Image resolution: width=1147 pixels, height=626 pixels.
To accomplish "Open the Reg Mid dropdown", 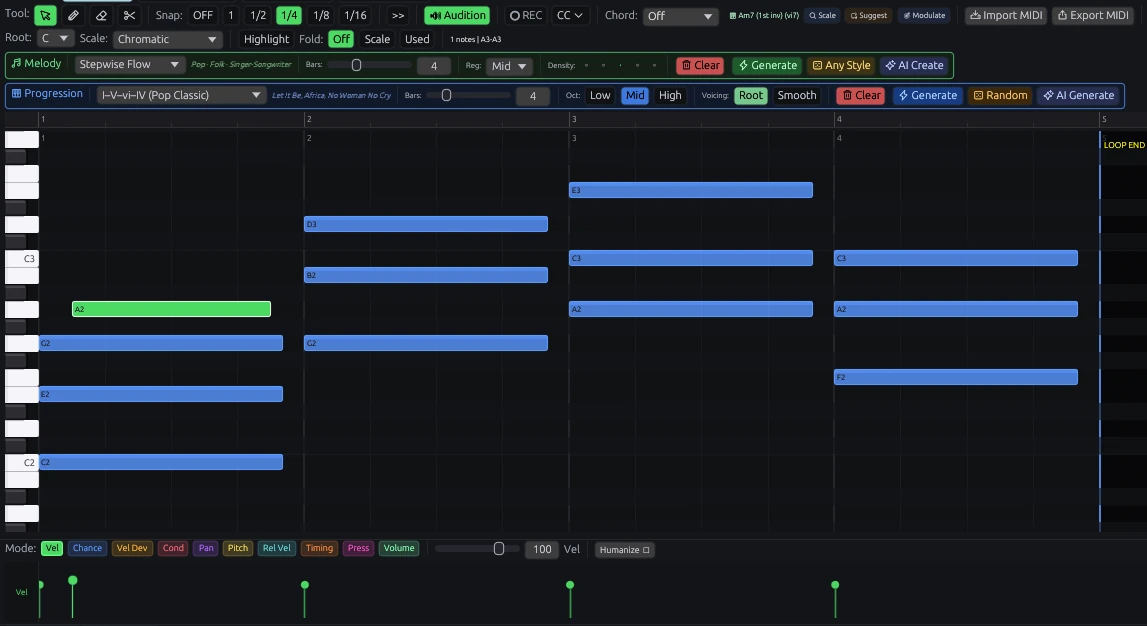I will click(x=509, y=66).
